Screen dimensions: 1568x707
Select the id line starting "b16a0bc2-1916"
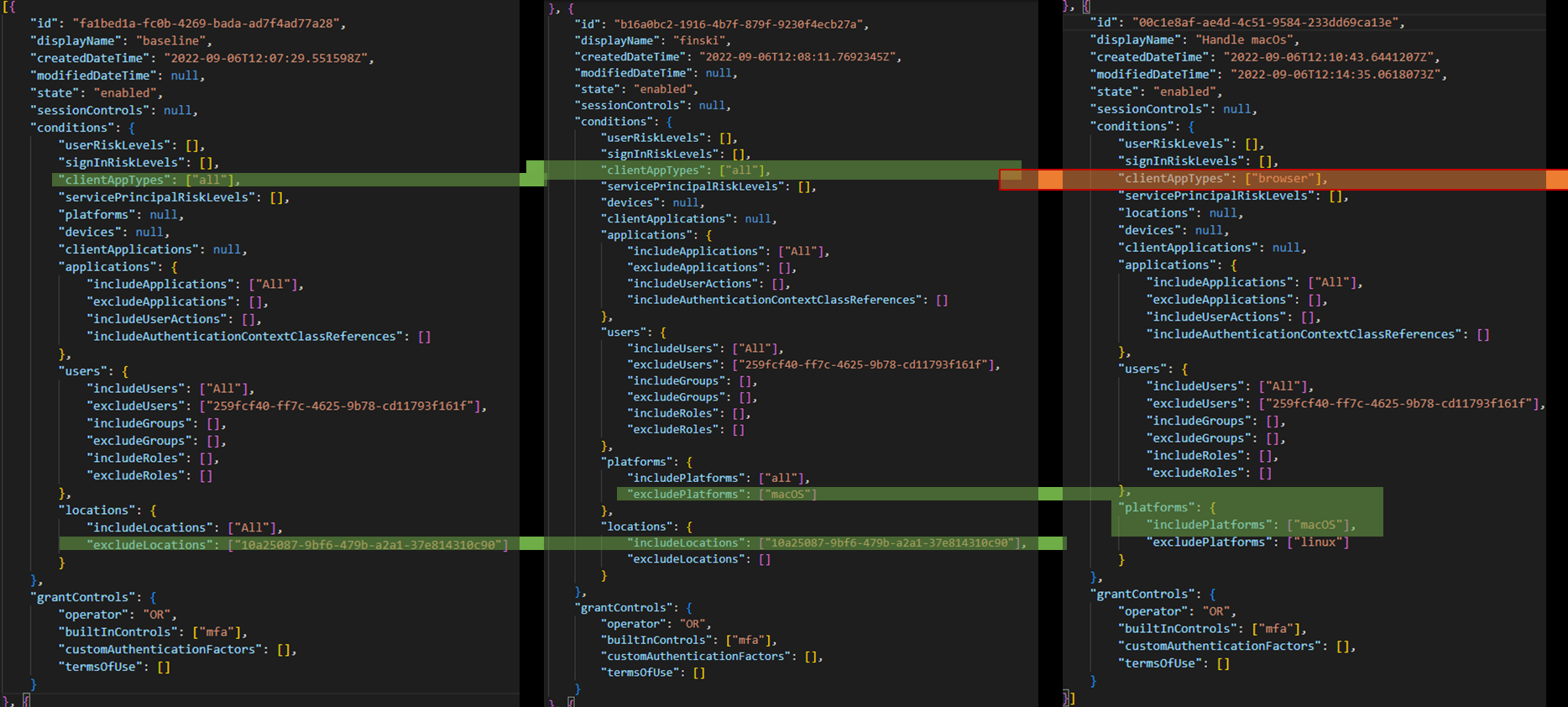pos(722,24)
